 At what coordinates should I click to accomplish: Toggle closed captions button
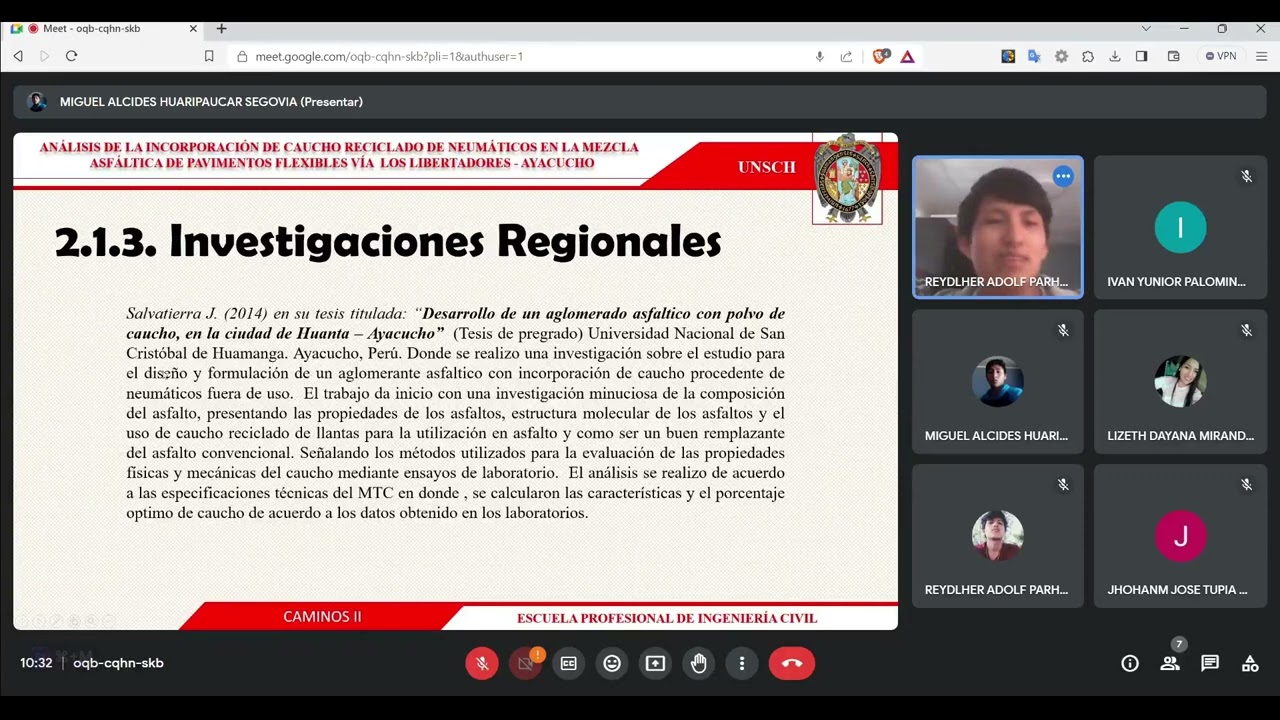569,663
